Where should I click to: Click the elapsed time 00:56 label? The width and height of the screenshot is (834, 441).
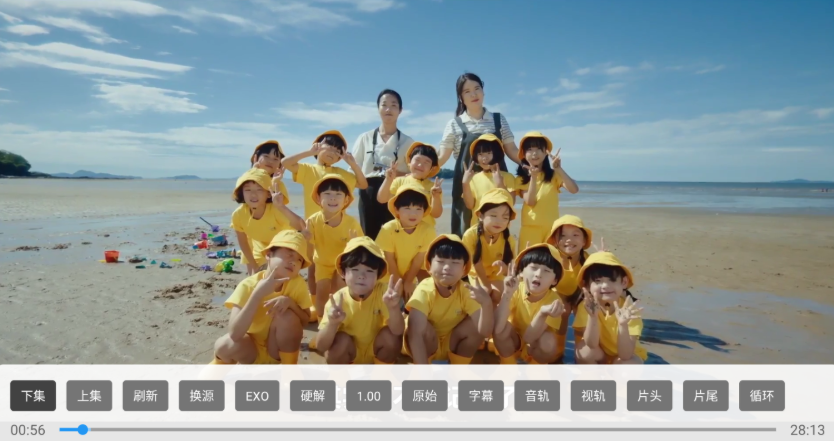tap(28, 430)
